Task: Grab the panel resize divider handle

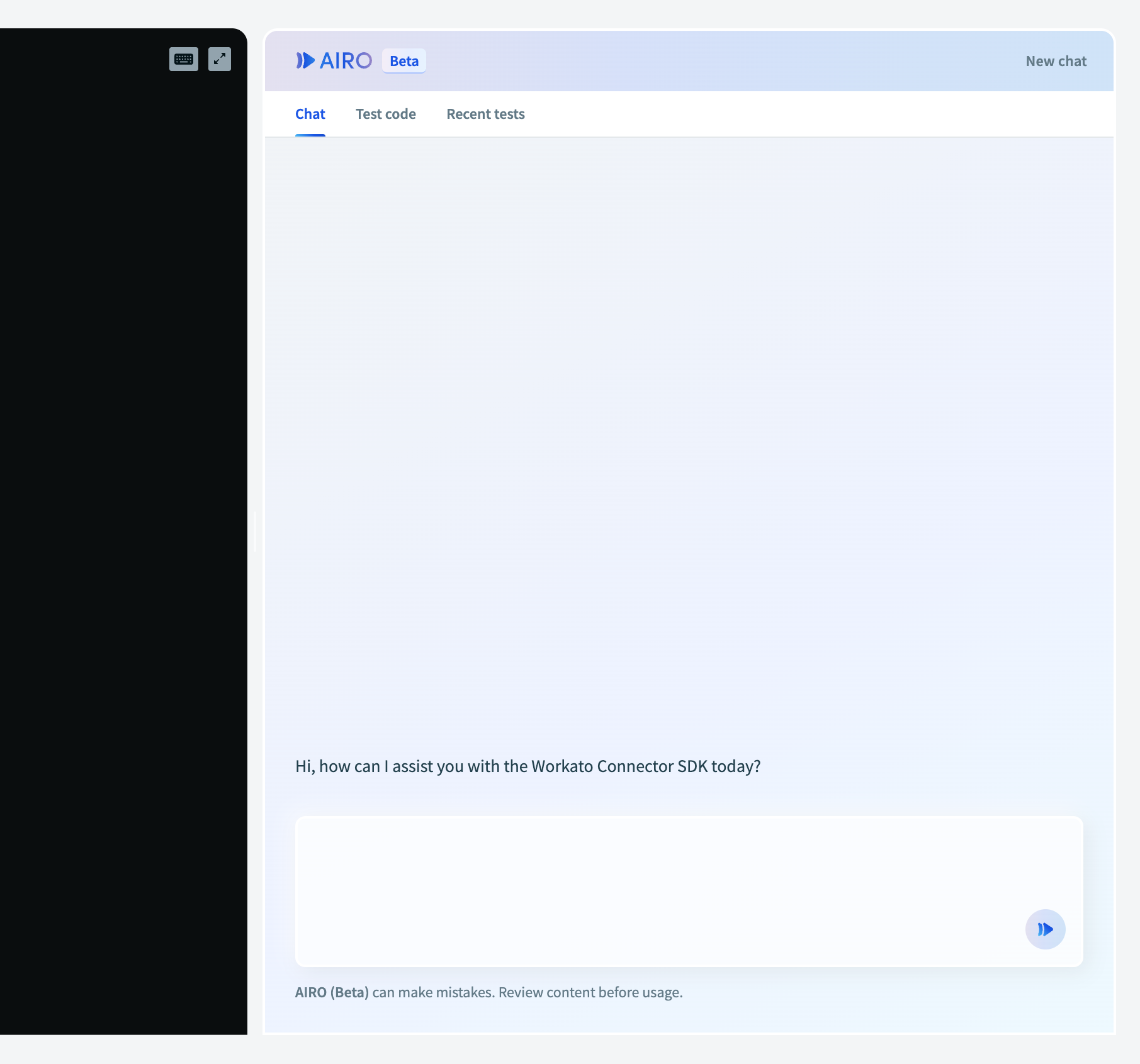Action: (255, 532)
